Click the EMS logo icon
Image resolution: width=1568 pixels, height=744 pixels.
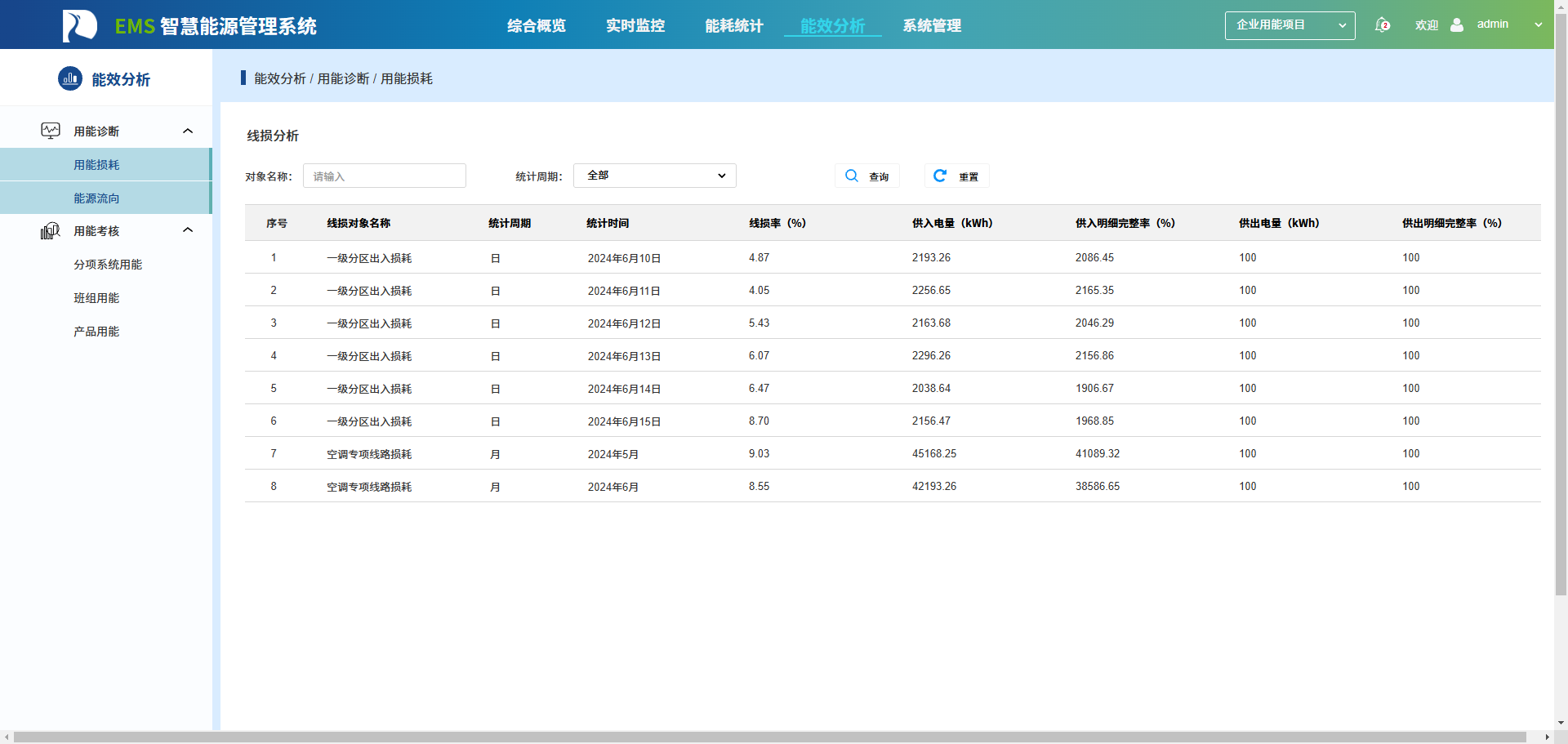(80, 25)
